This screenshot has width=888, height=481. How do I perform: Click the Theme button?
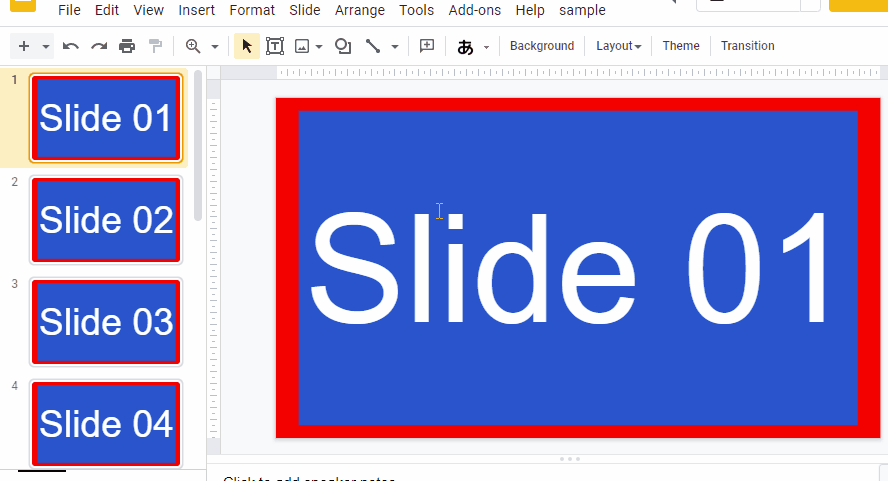(681, 46)
